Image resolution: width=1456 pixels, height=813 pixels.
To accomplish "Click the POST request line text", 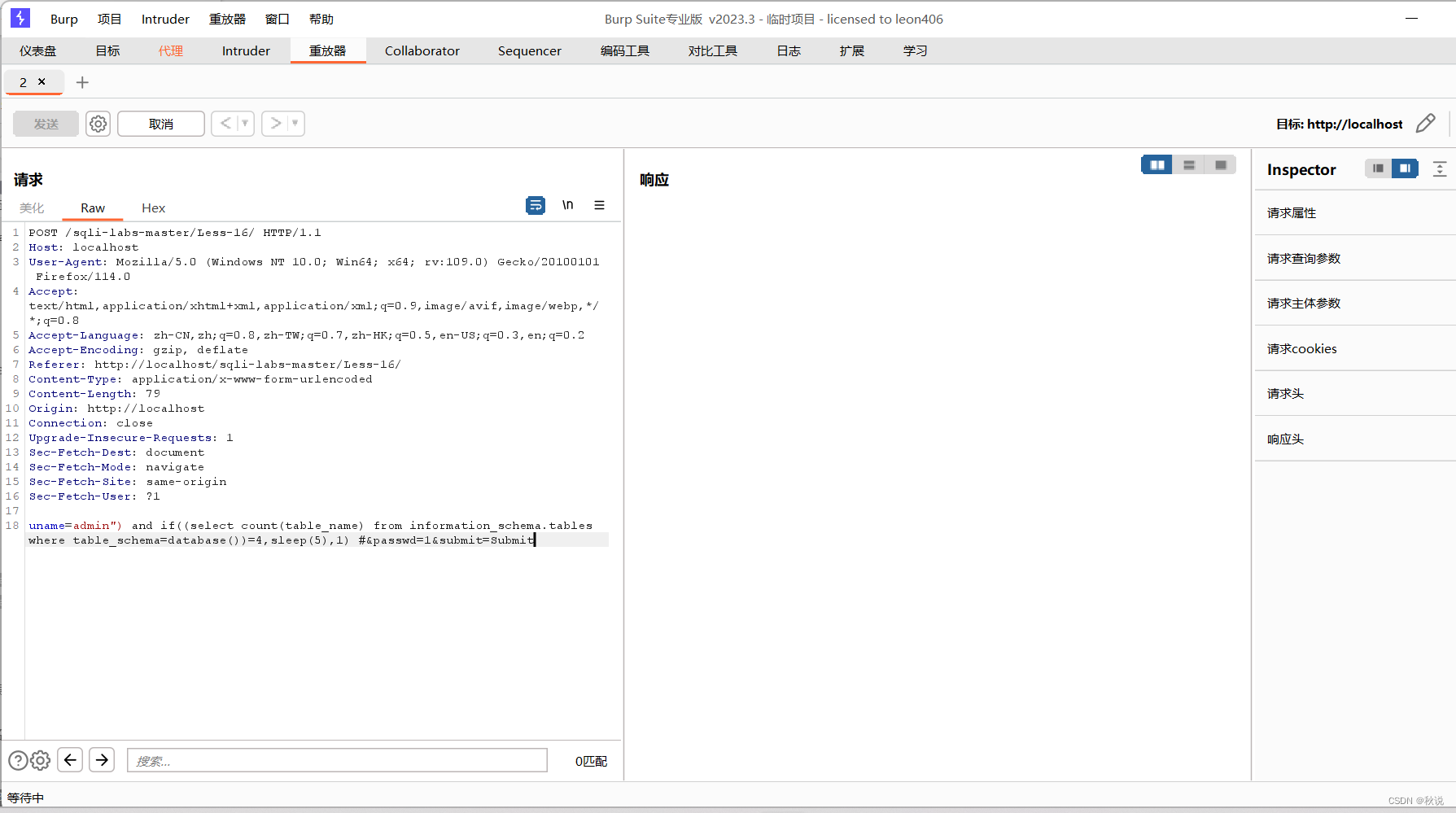I will click(175, 233).
